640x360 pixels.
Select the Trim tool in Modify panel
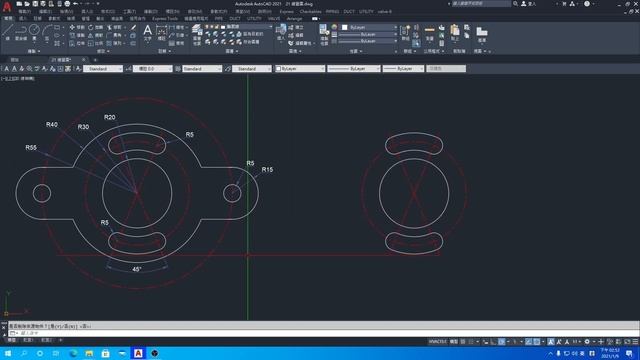pos(114,27)
